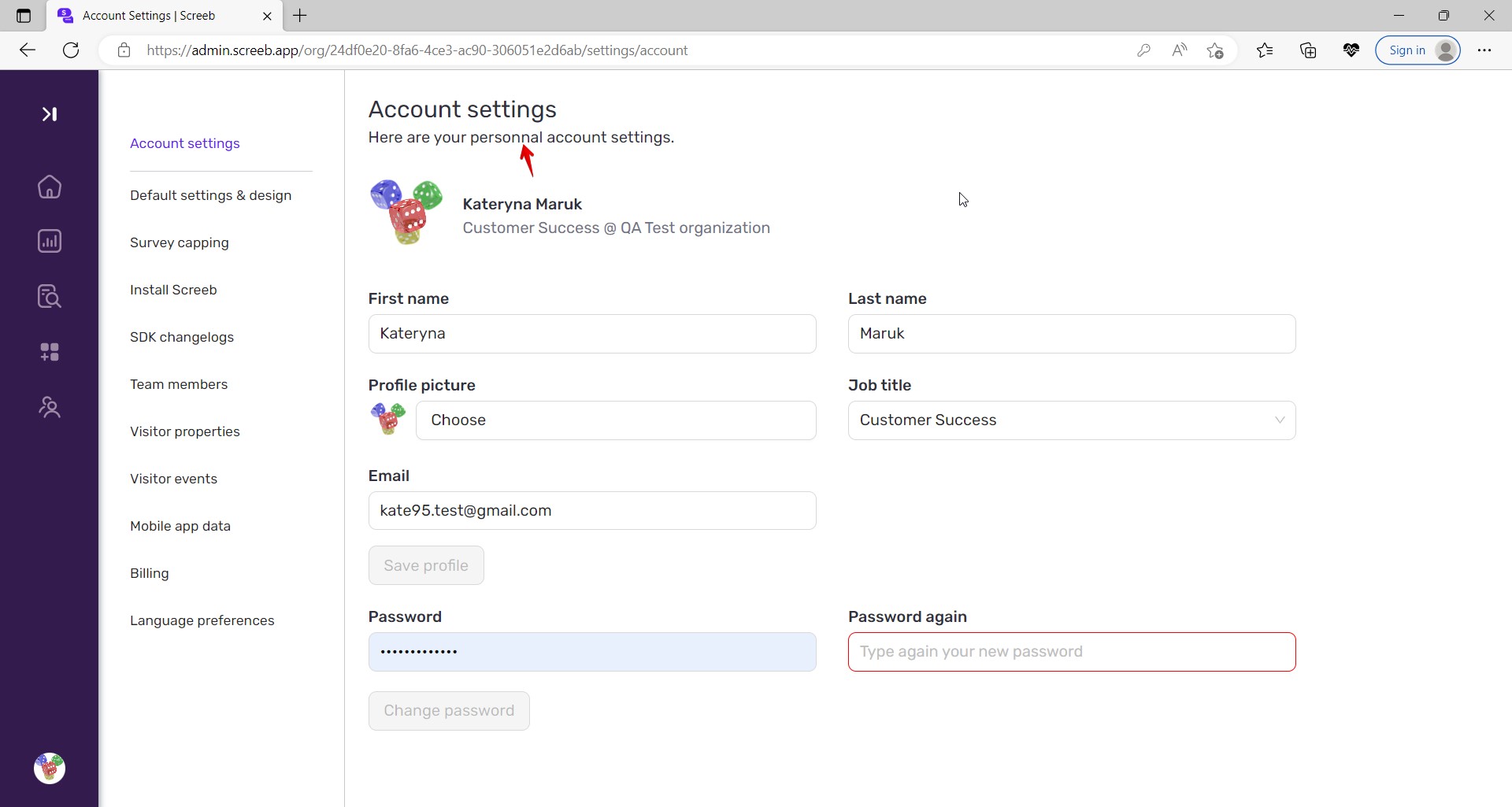The height and width of the screenshot is (807, 1512).
Task: Open Default settings & design
Action: 211,195
